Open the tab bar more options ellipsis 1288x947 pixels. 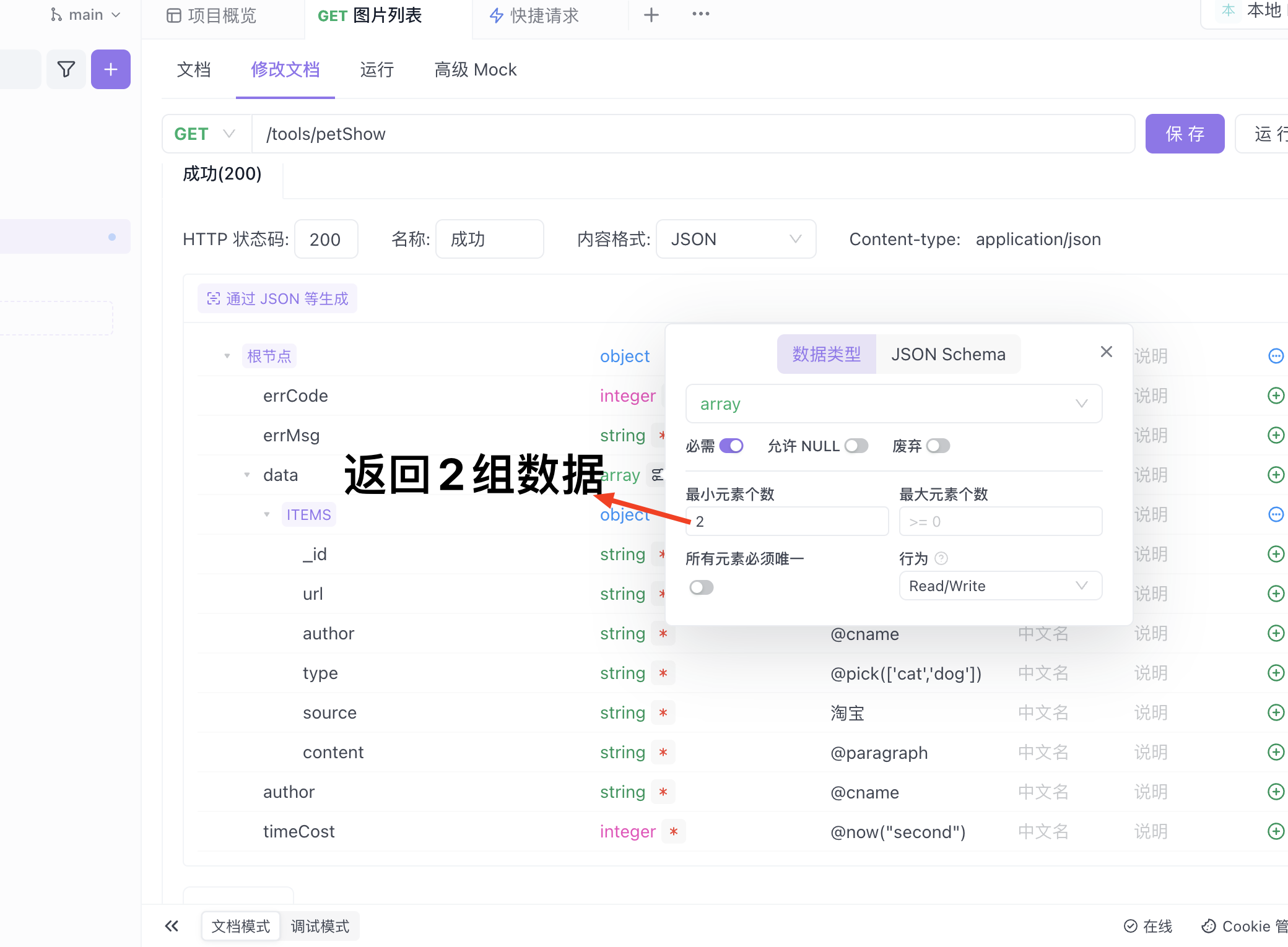(x=701, y=14)
